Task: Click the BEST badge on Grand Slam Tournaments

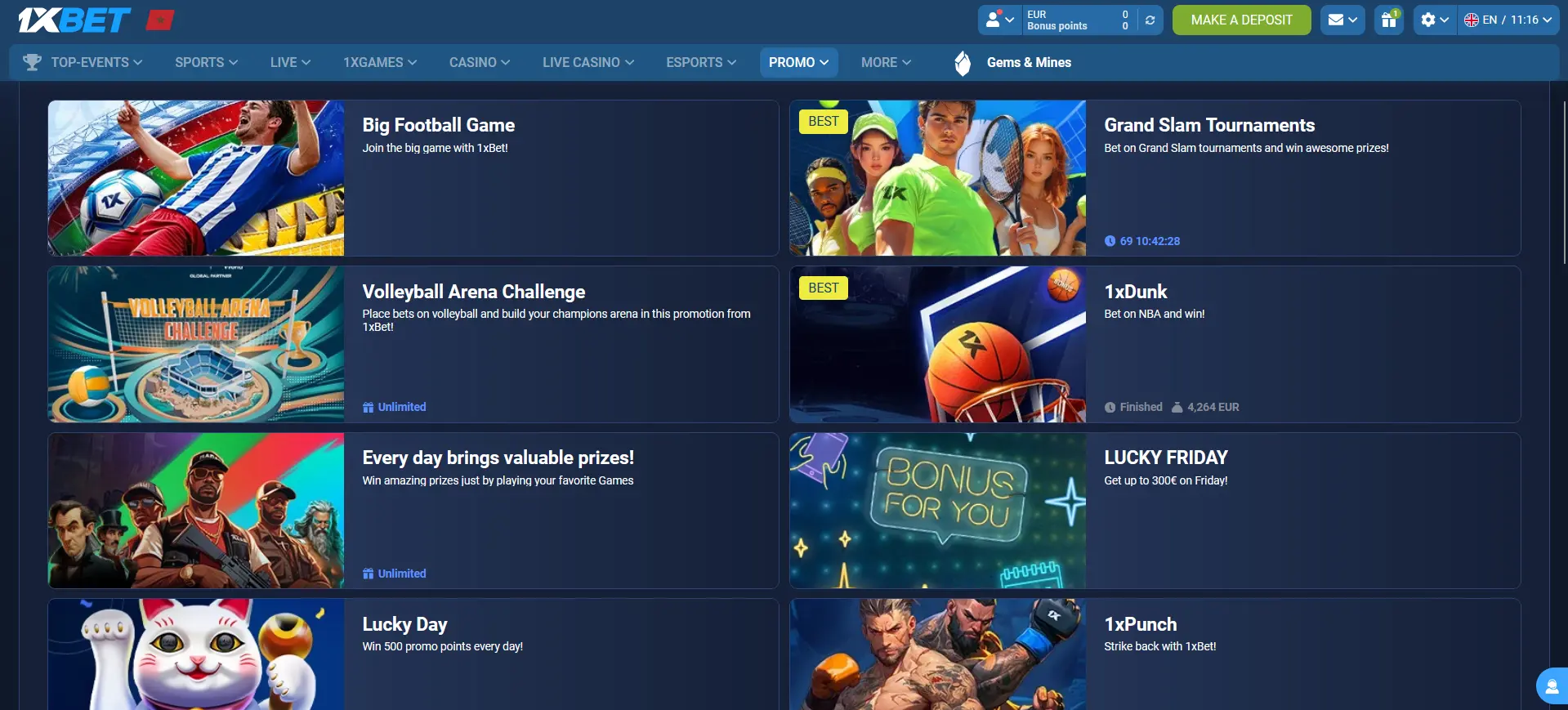Action: tap(824, 122)
